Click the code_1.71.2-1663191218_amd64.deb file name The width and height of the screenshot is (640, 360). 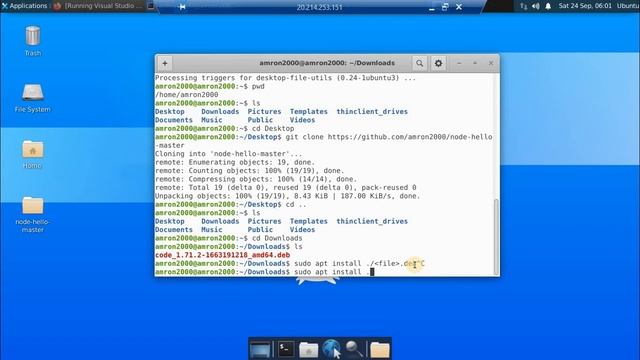[222, 255]
